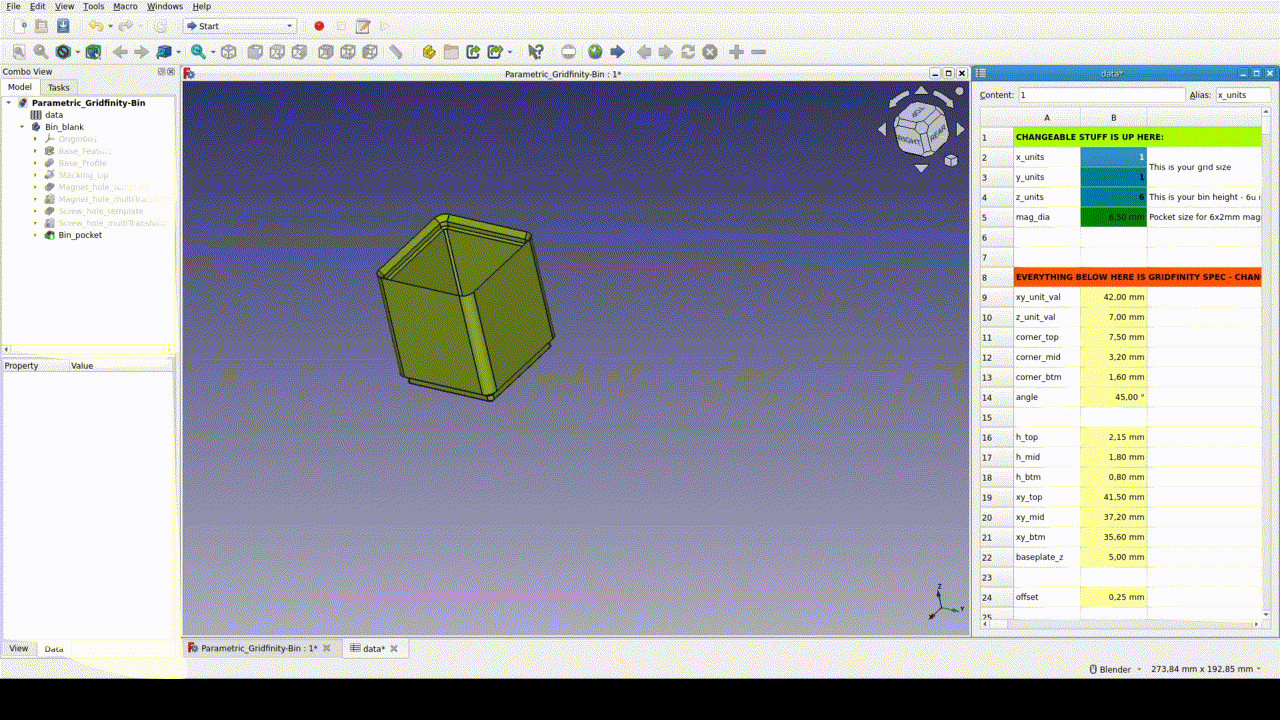The width and height of the screenshot is (1280, 720).
Task: Expand the Stacking_Lip tree item
Action: click(x=35, y=175)
